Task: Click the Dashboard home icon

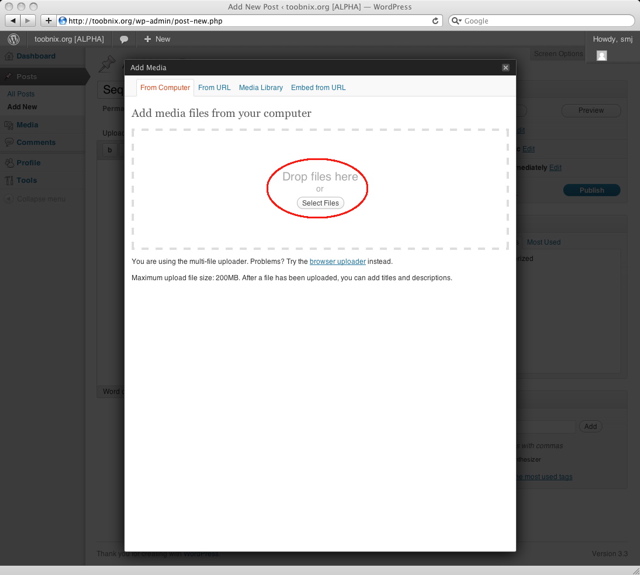Action: click(9, 56)
